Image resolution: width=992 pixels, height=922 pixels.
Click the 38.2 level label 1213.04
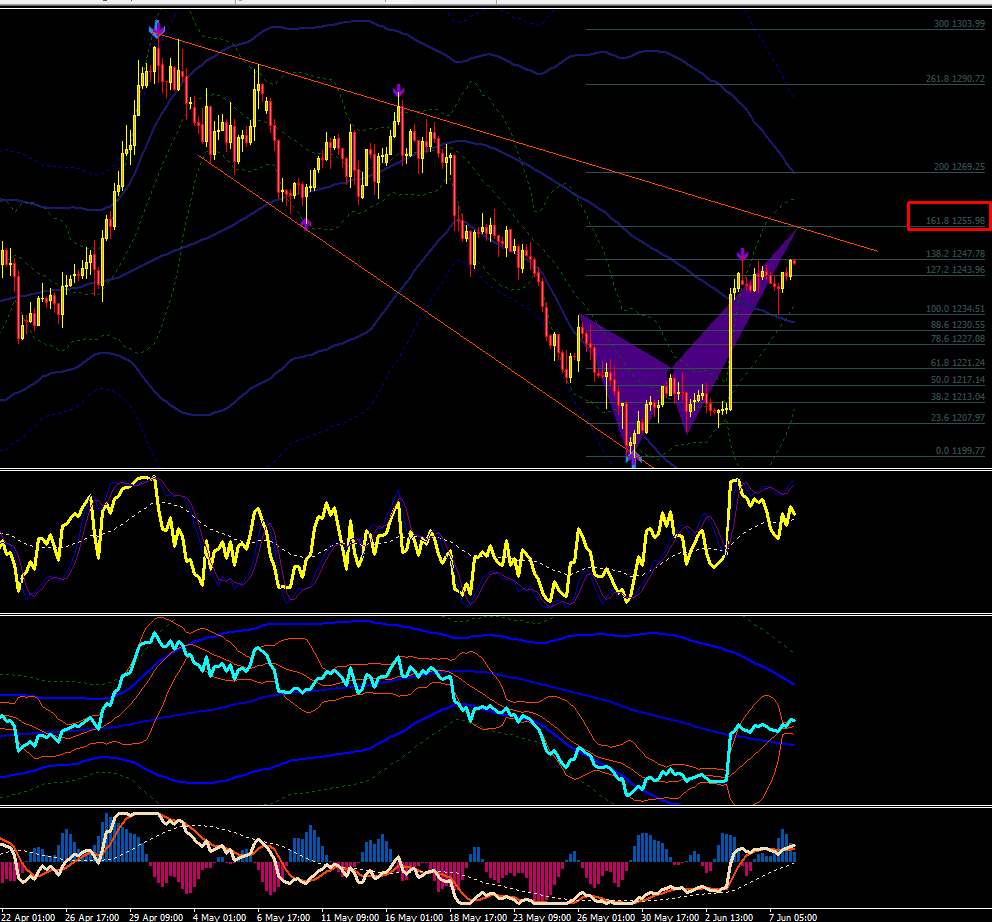[957, 397]
